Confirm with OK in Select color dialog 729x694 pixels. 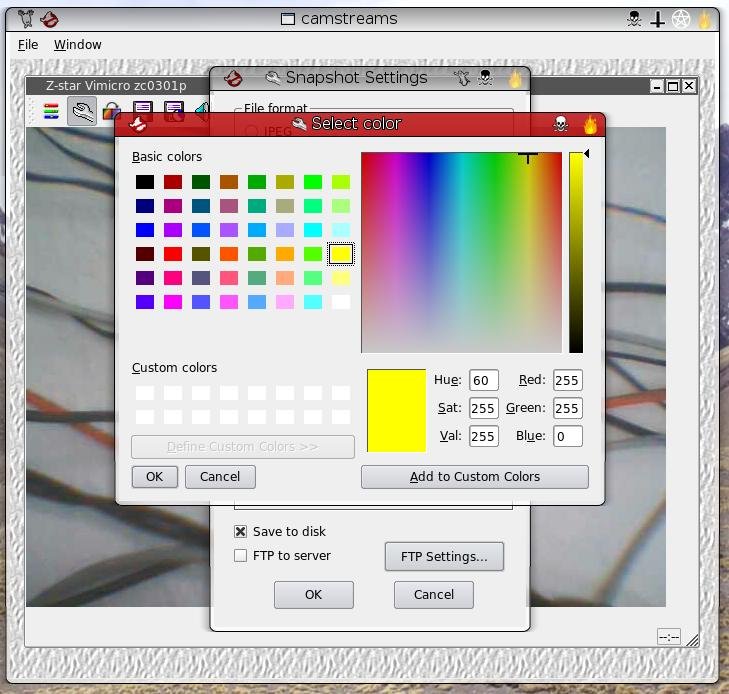point(155,477)
